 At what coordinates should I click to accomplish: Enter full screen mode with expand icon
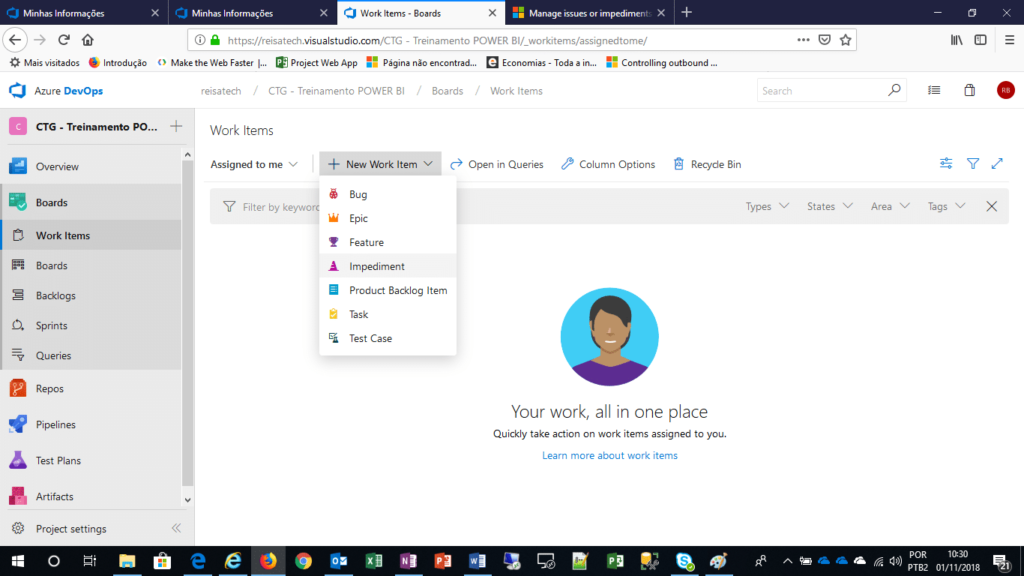[x=997, y=164]
